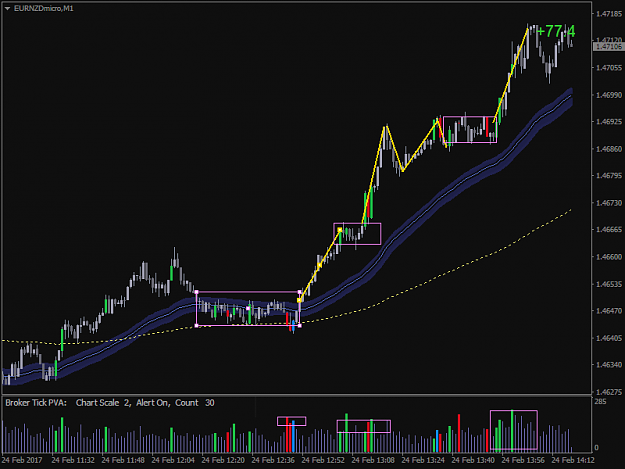
Task: Open the chart menu arrow beside EURNZDmicro,M1
Action: [7, 8]
